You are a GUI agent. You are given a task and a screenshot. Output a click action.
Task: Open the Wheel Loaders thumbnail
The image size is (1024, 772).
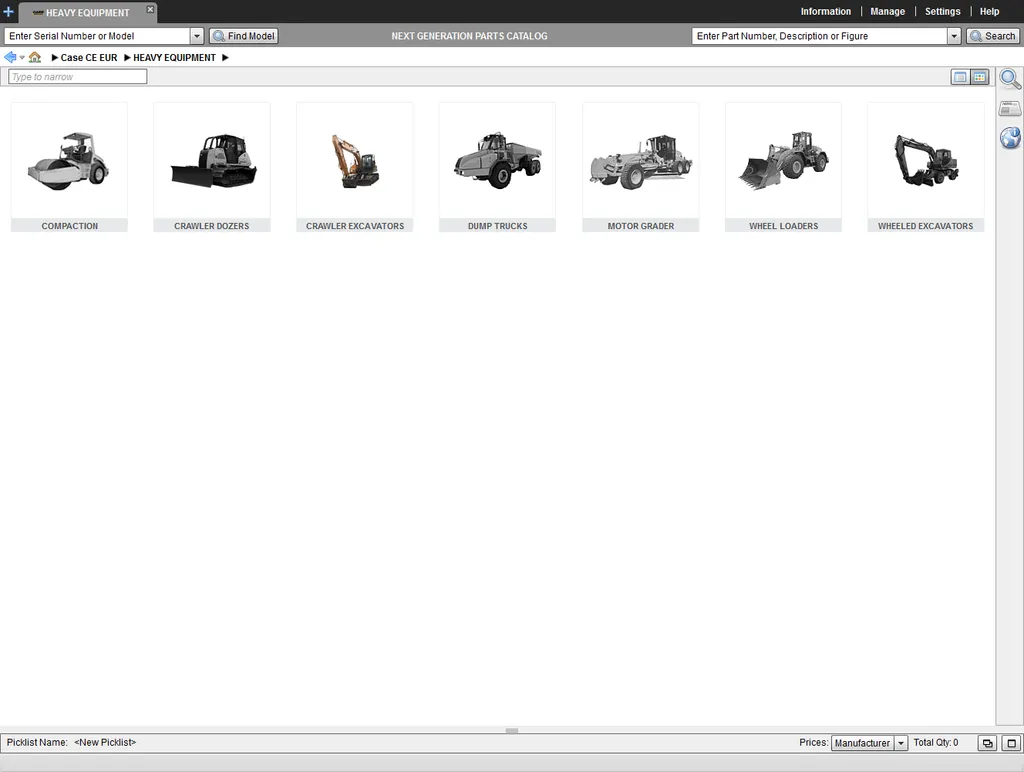(x=784, y=161)
